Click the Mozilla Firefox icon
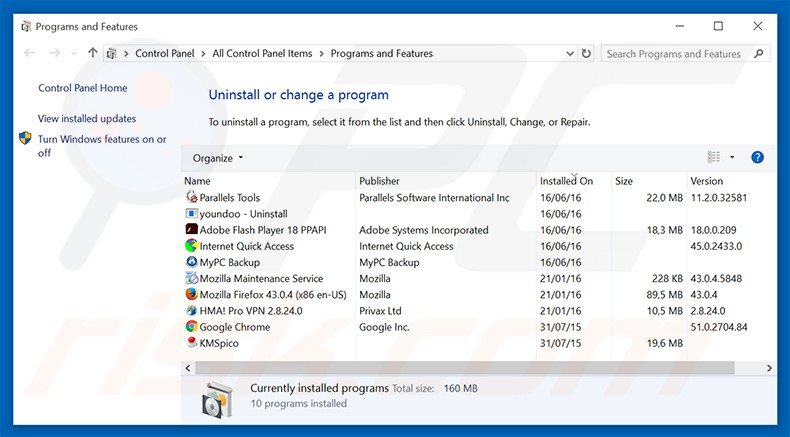Viewport: 790px width, 437px height. [191, 294]
